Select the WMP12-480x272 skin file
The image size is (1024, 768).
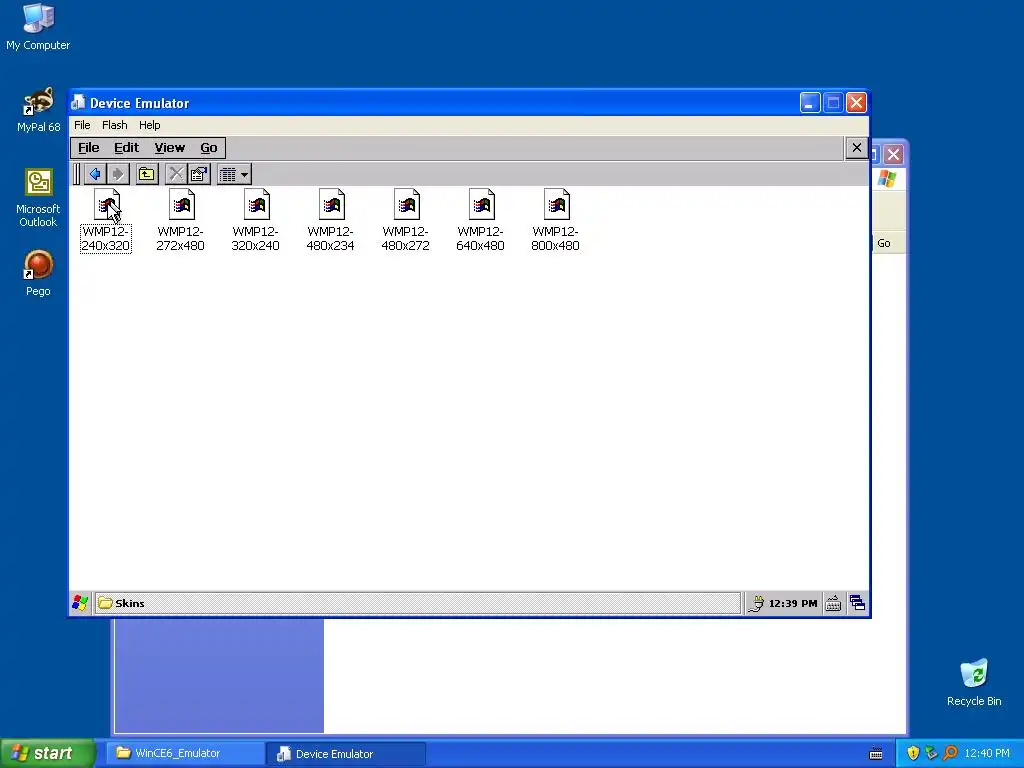(x=406, y=221)
